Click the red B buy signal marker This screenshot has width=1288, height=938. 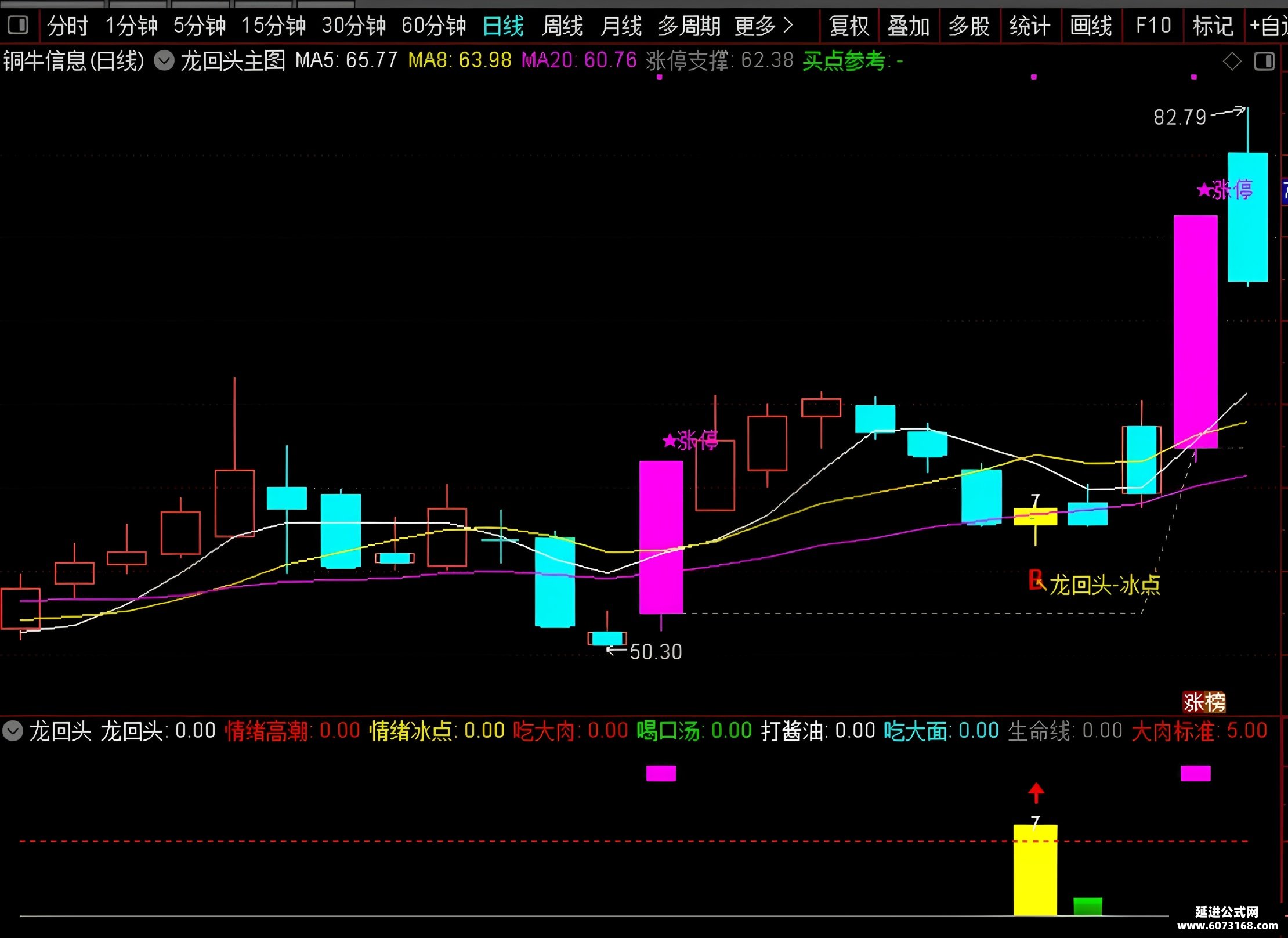pos(1036,580)
